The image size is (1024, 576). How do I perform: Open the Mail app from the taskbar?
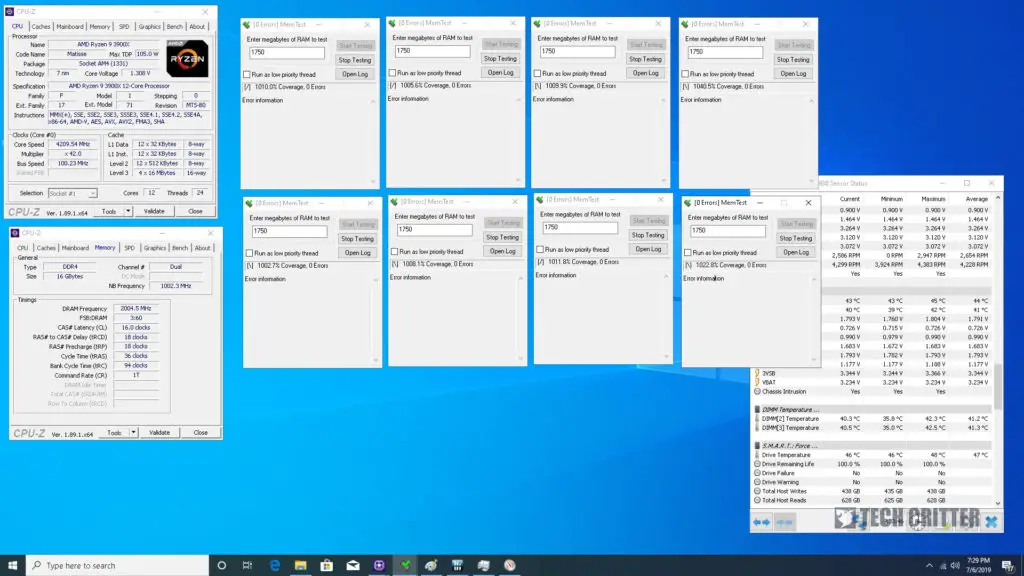(353, 565)
